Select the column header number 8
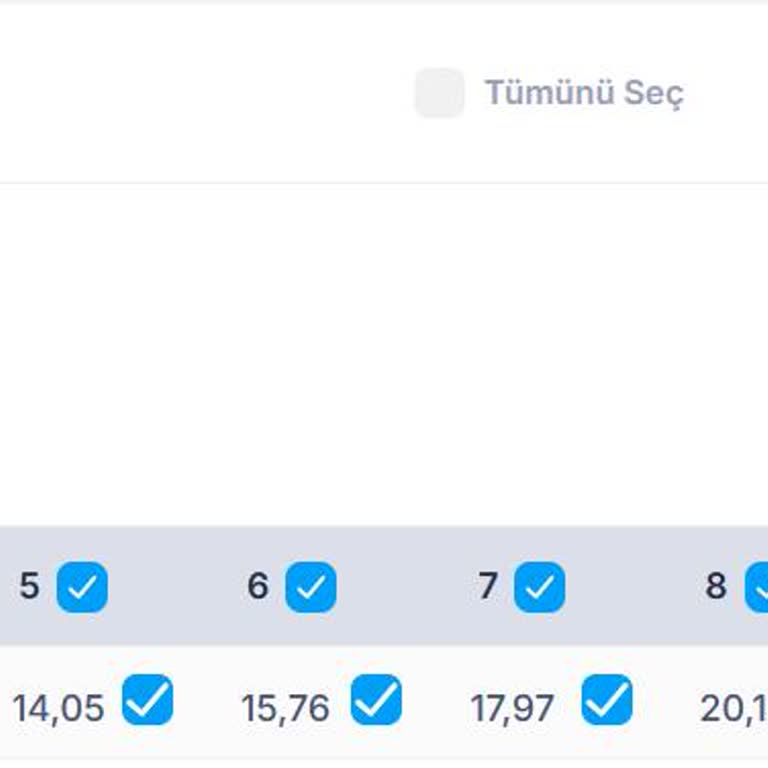Image resolution: width=768 pixels, height=768 pixels. coord(716,586)
